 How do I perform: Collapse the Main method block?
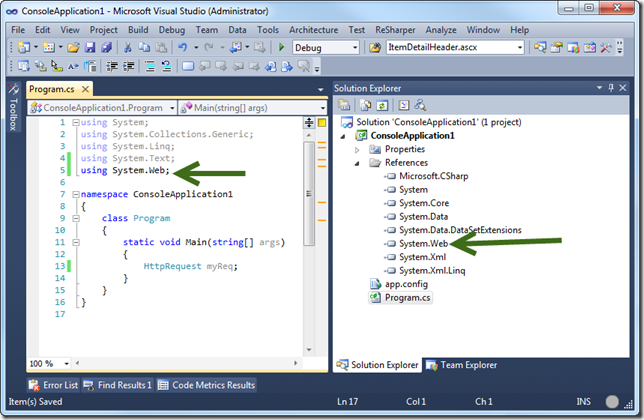[76, 242]
